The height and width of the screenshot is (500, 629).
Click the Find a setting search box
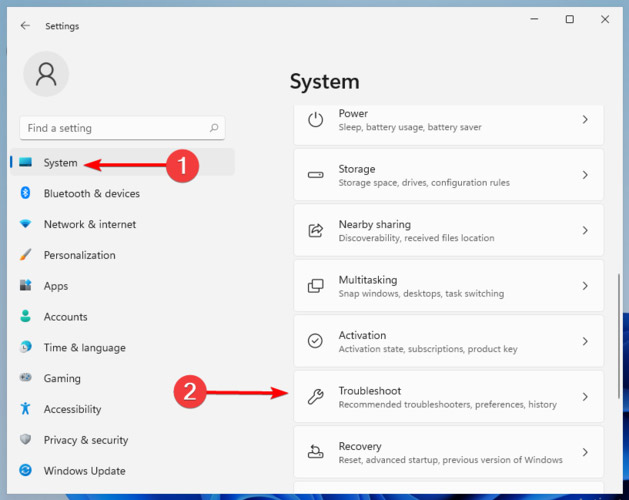pyautogui.click(x=122, y=128)
